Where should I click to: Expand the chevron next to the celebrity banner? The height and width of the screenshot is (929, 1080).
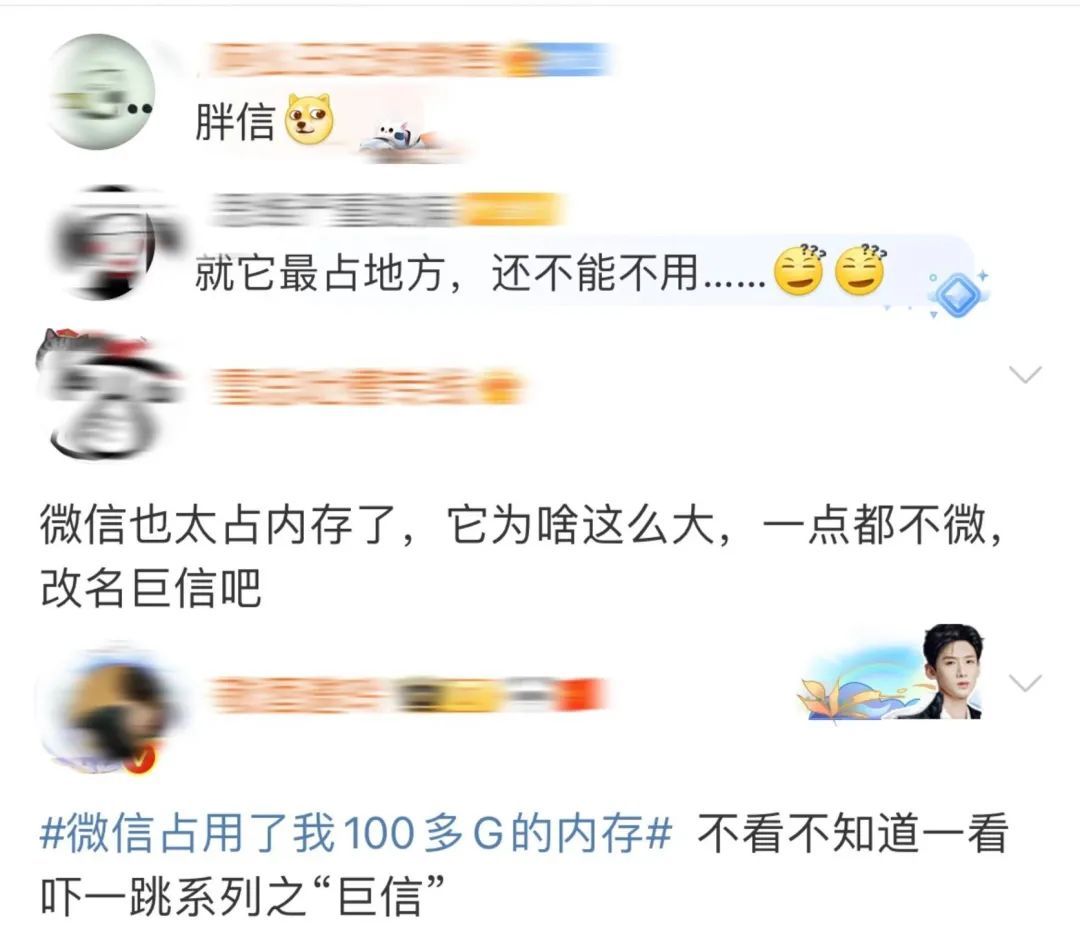[1025, 682]
